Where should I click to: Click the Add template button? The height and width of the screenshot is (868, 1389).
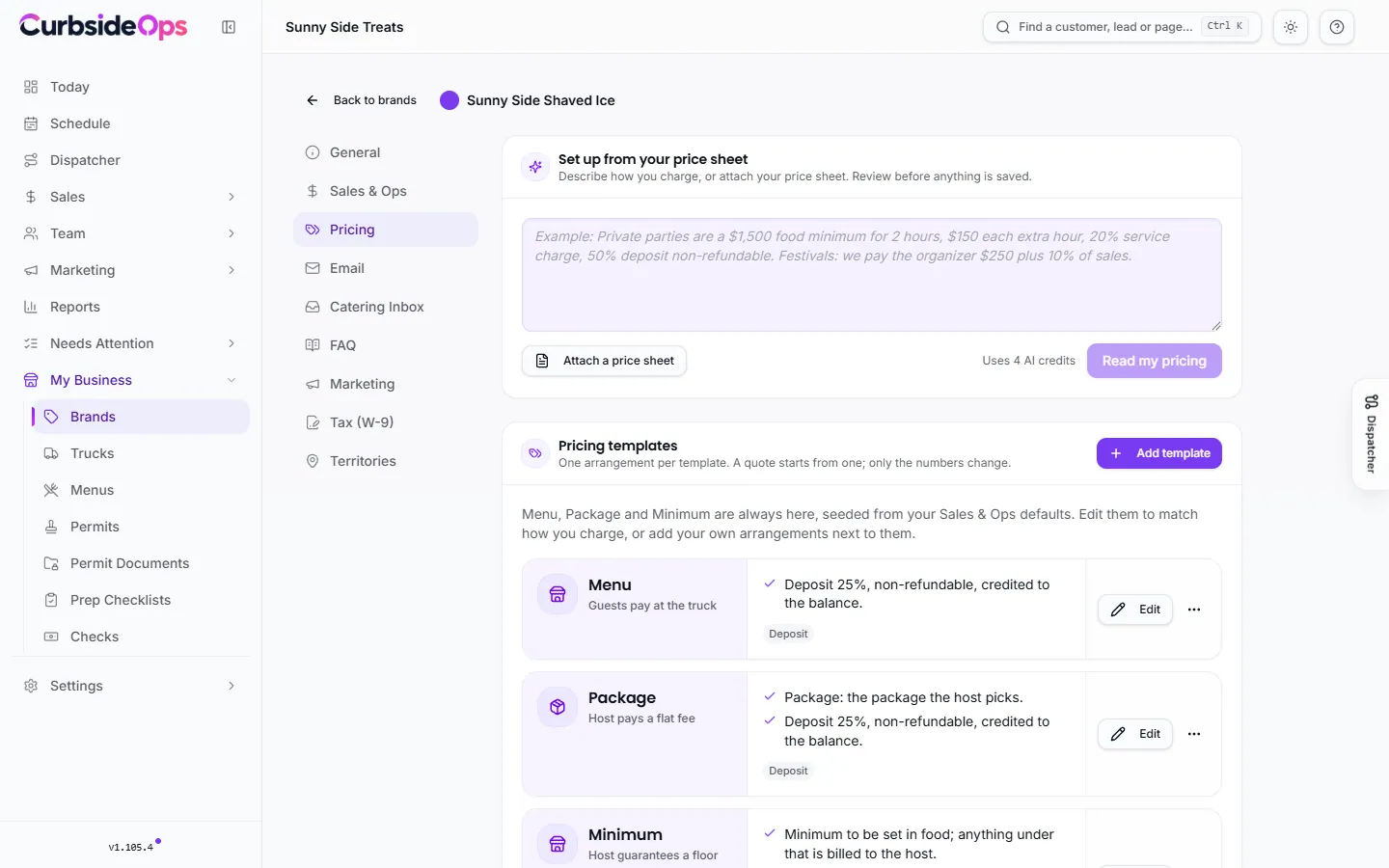1159,453
